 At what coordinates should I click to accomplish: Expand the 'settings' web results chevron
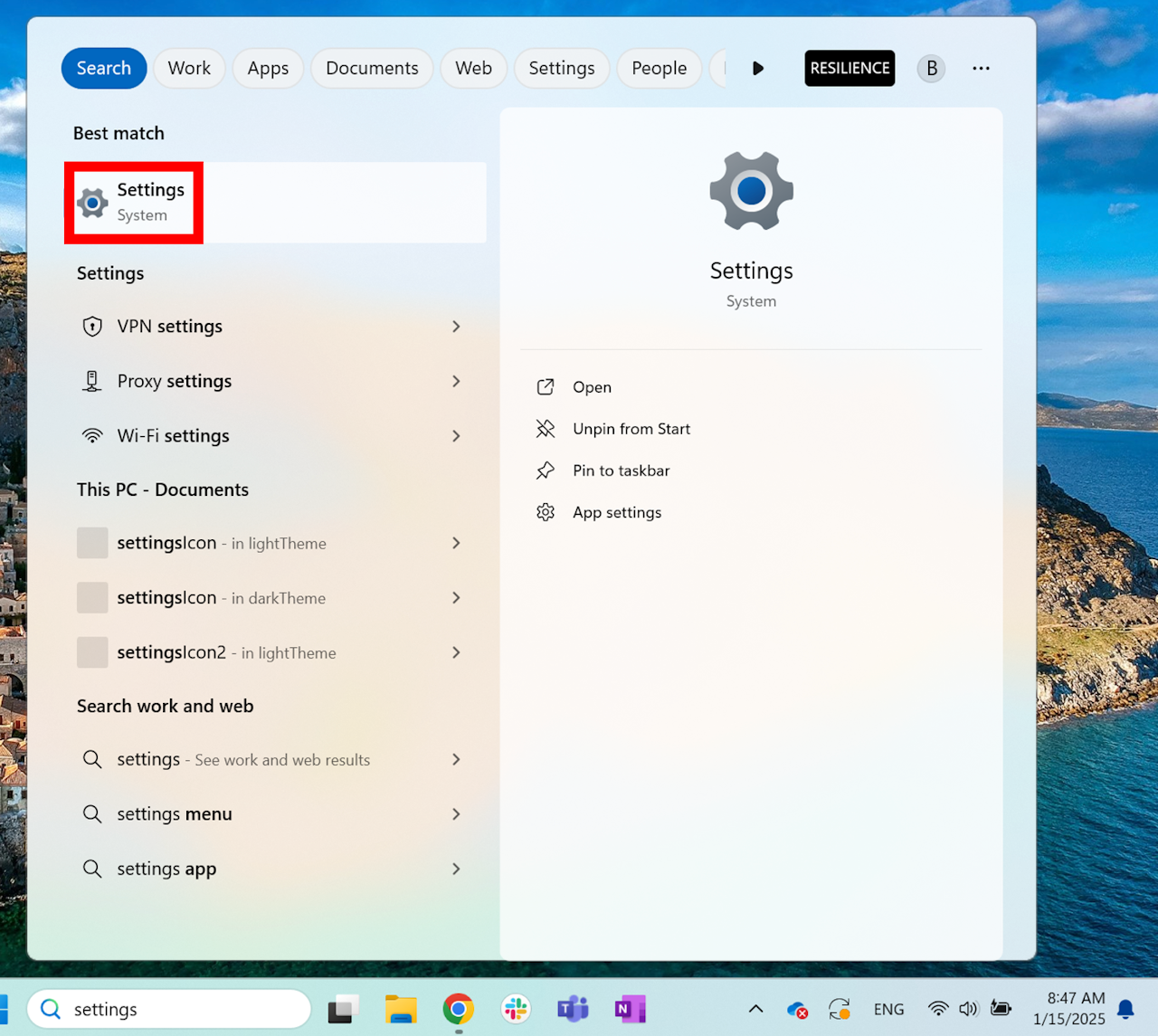tap(456, 759)
